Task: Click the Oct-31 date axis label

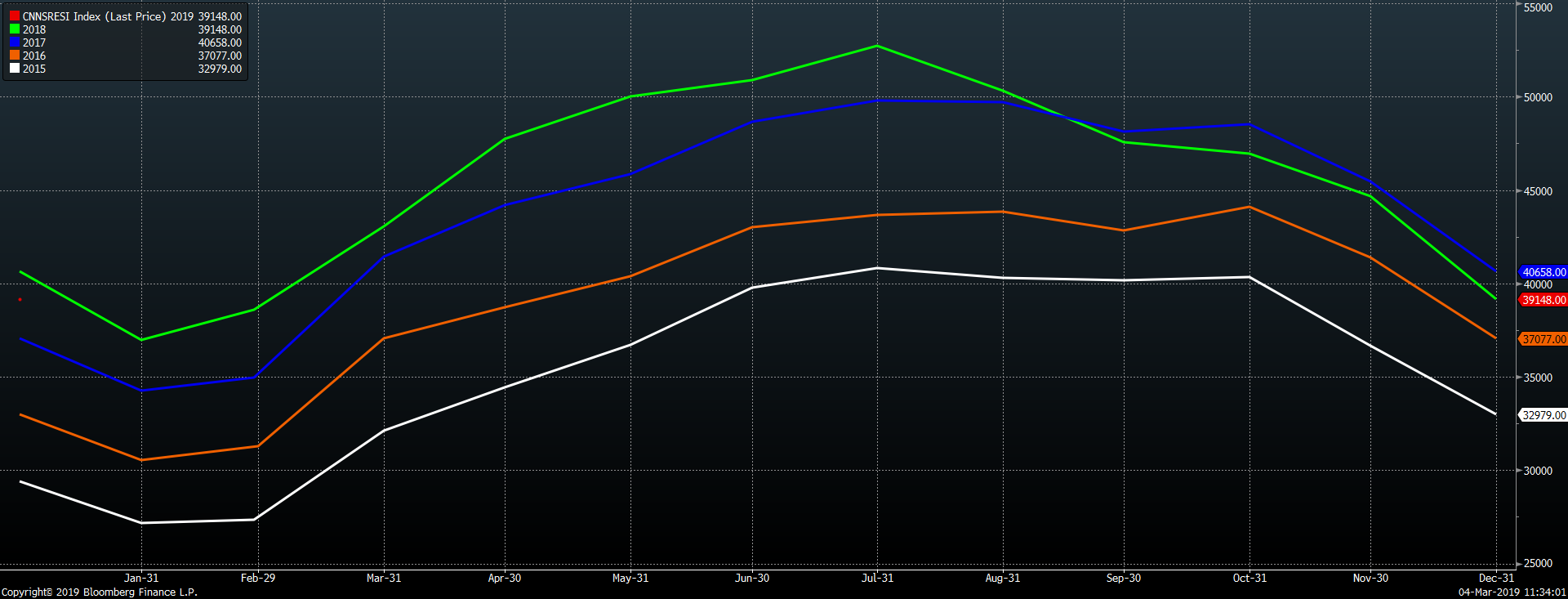Action: [1249, 578]
